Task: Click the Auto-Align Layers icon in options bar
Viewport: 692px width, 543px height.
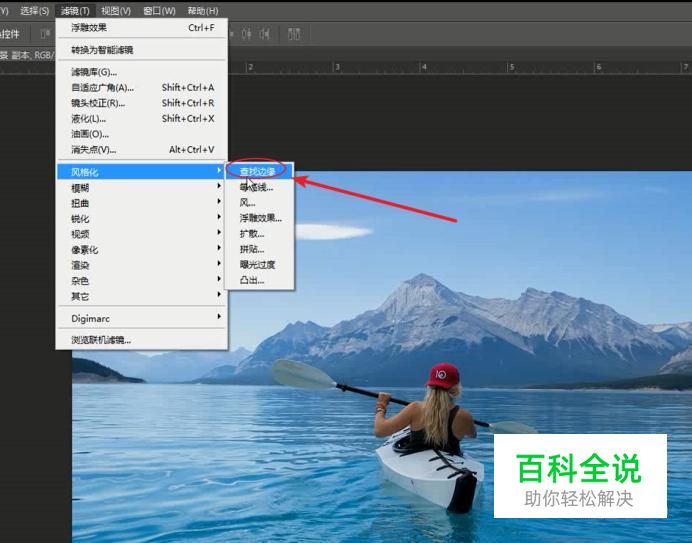Action: (x=294, y=34)
